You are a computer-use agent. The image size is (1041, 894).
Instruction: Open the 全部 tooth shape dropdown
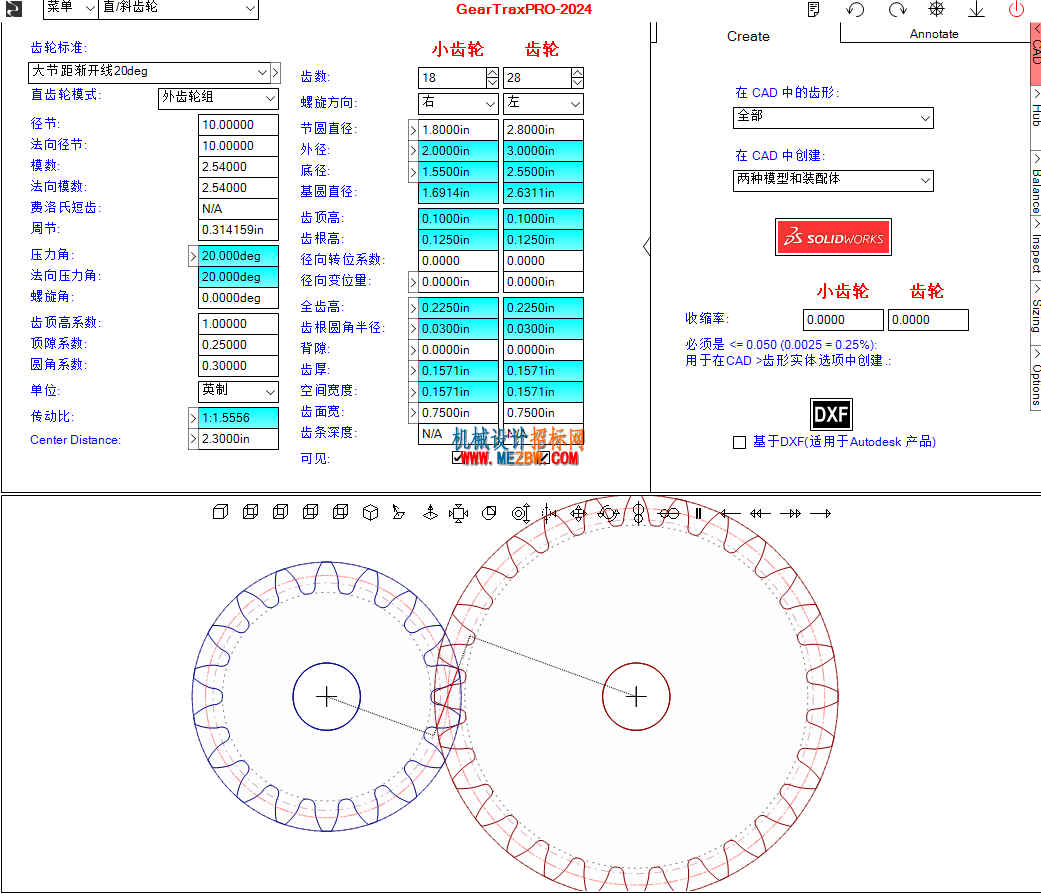(x=833, y=117)
